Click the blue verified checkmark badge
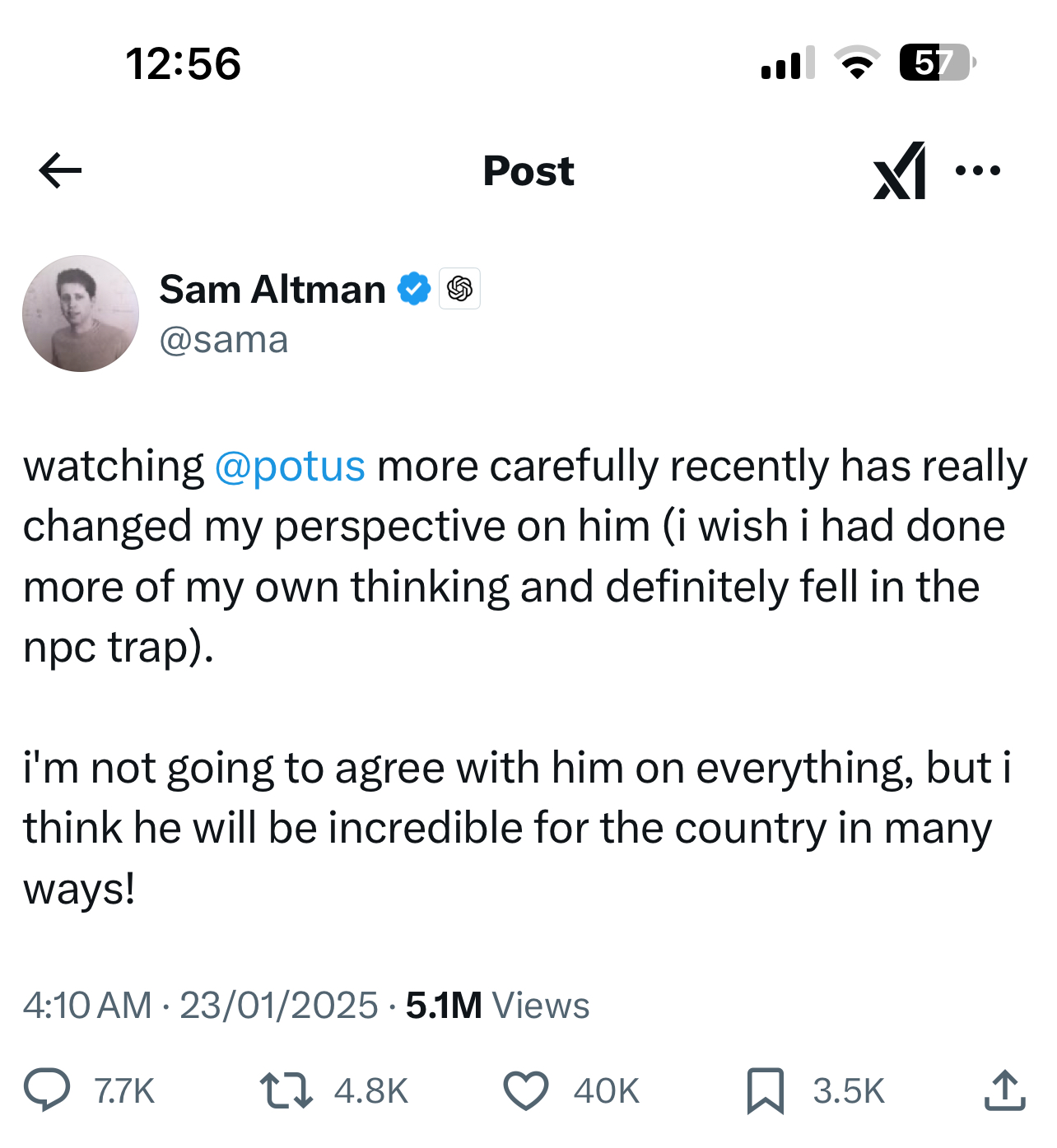Viewport: 1057px width, 1148px height. (x=414, y=290)
